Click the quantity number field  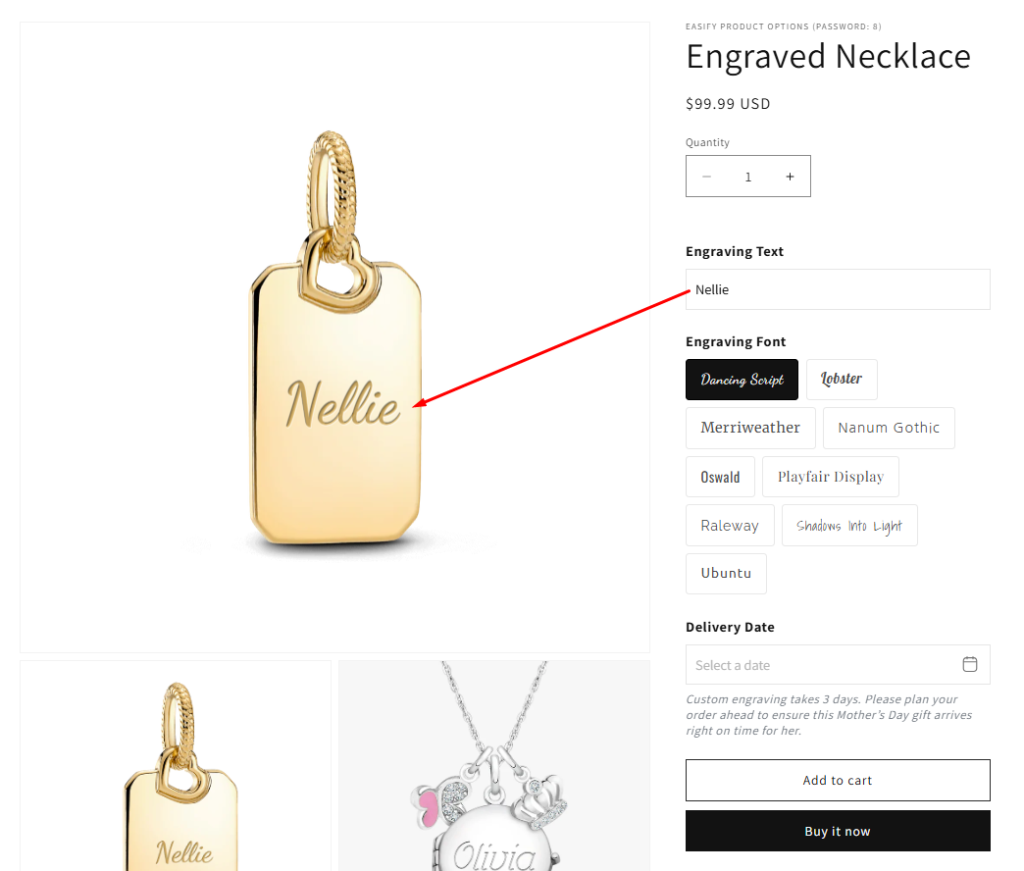click(x=748, y=177)
